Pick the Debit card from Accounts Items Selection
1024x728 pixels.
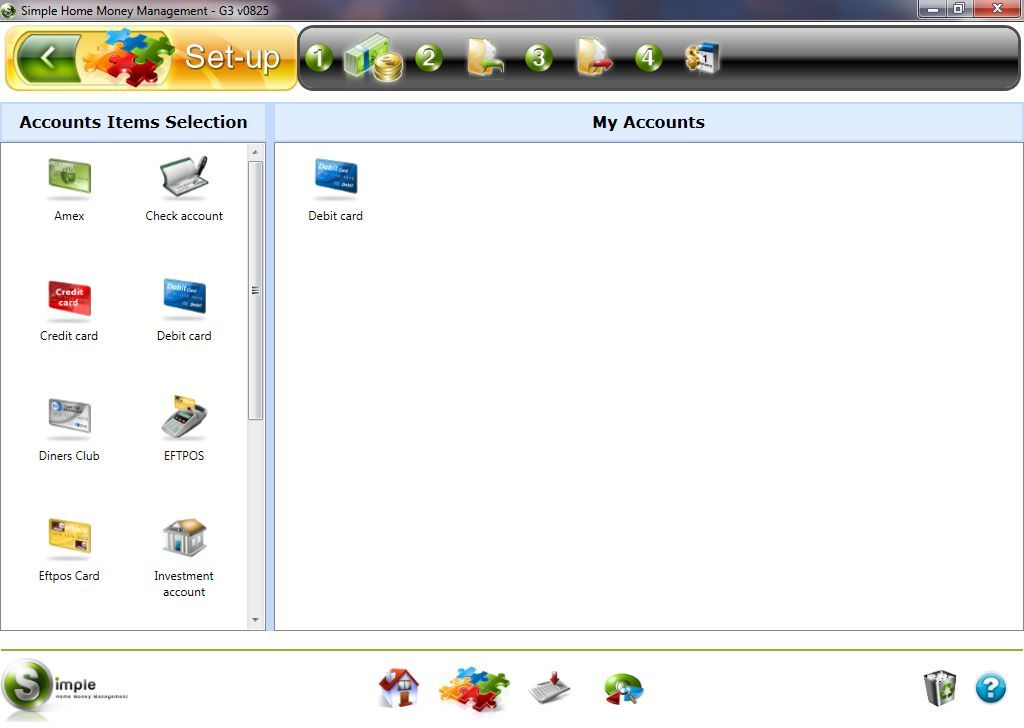[184, 297]
